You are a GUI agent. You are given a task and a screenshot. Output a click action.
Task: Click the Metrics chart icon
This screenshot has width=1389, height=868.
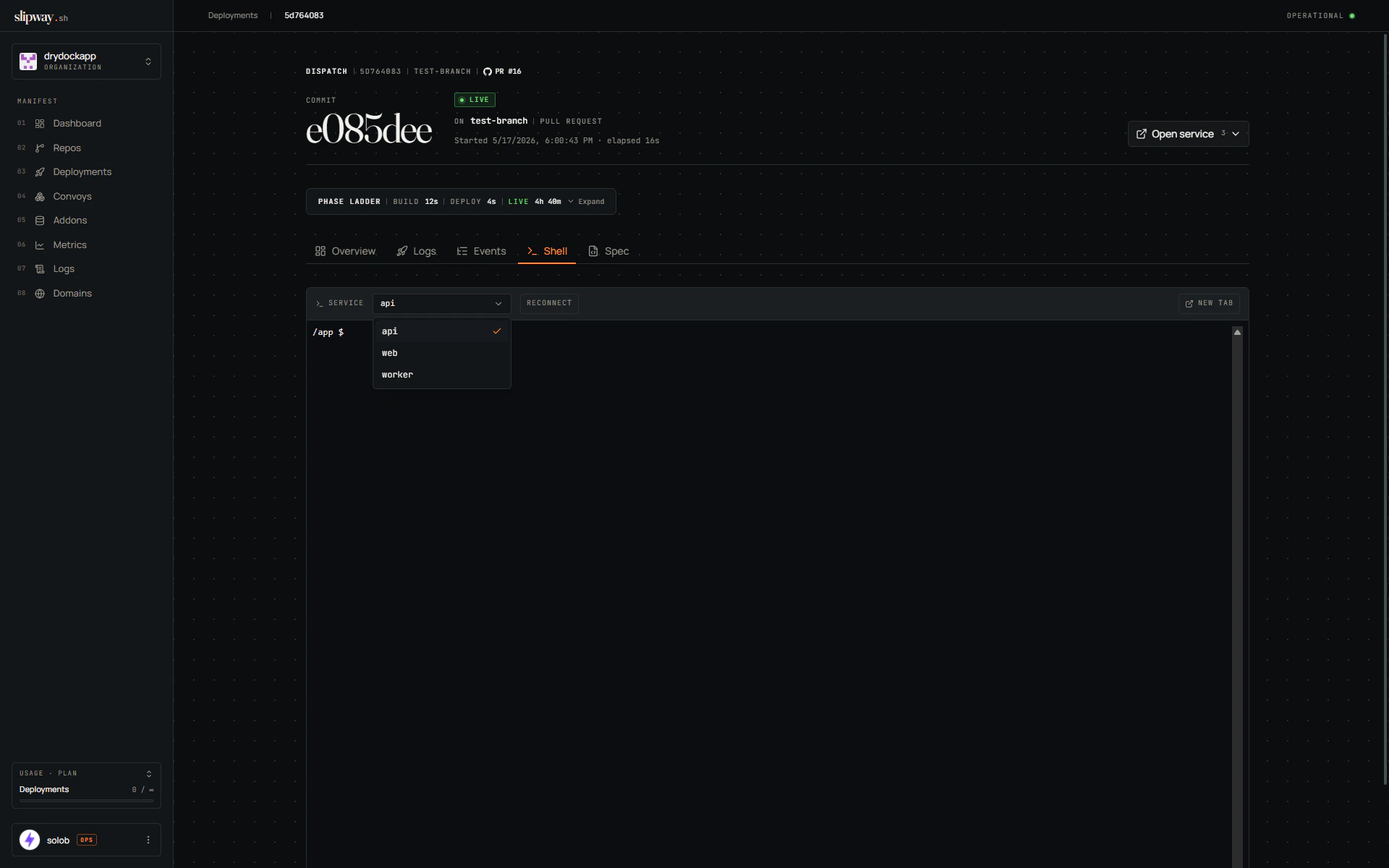click(40, 245)
